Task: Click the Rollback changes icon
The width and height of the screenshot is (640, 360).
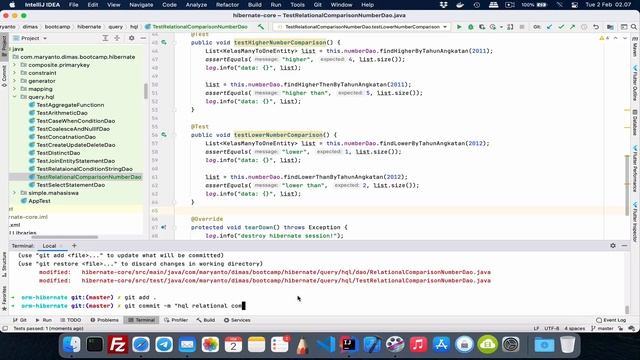Action: pos(596,27)
